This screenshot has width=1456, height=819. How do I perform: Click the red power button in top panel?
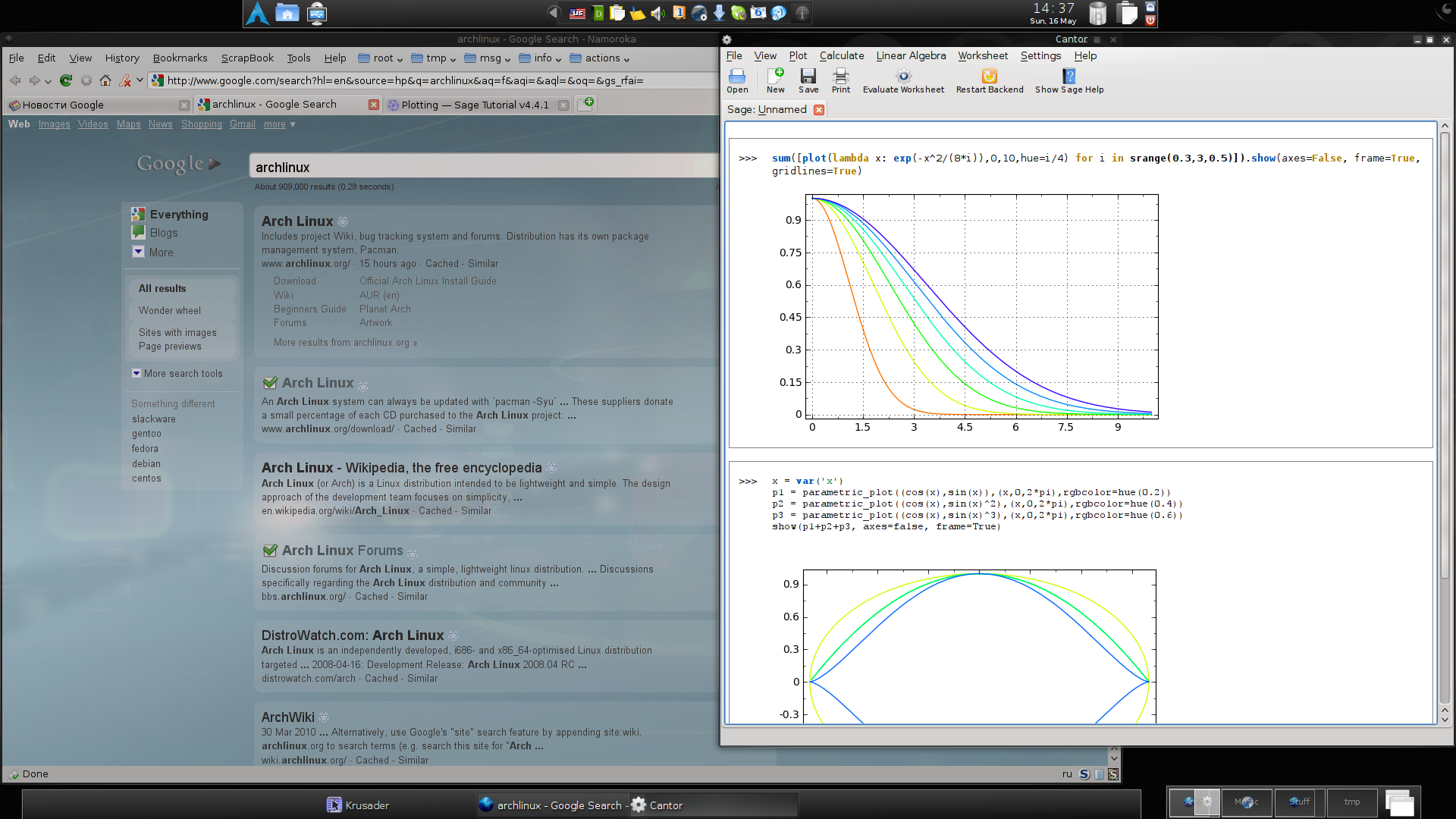(x=1150, y=20)
